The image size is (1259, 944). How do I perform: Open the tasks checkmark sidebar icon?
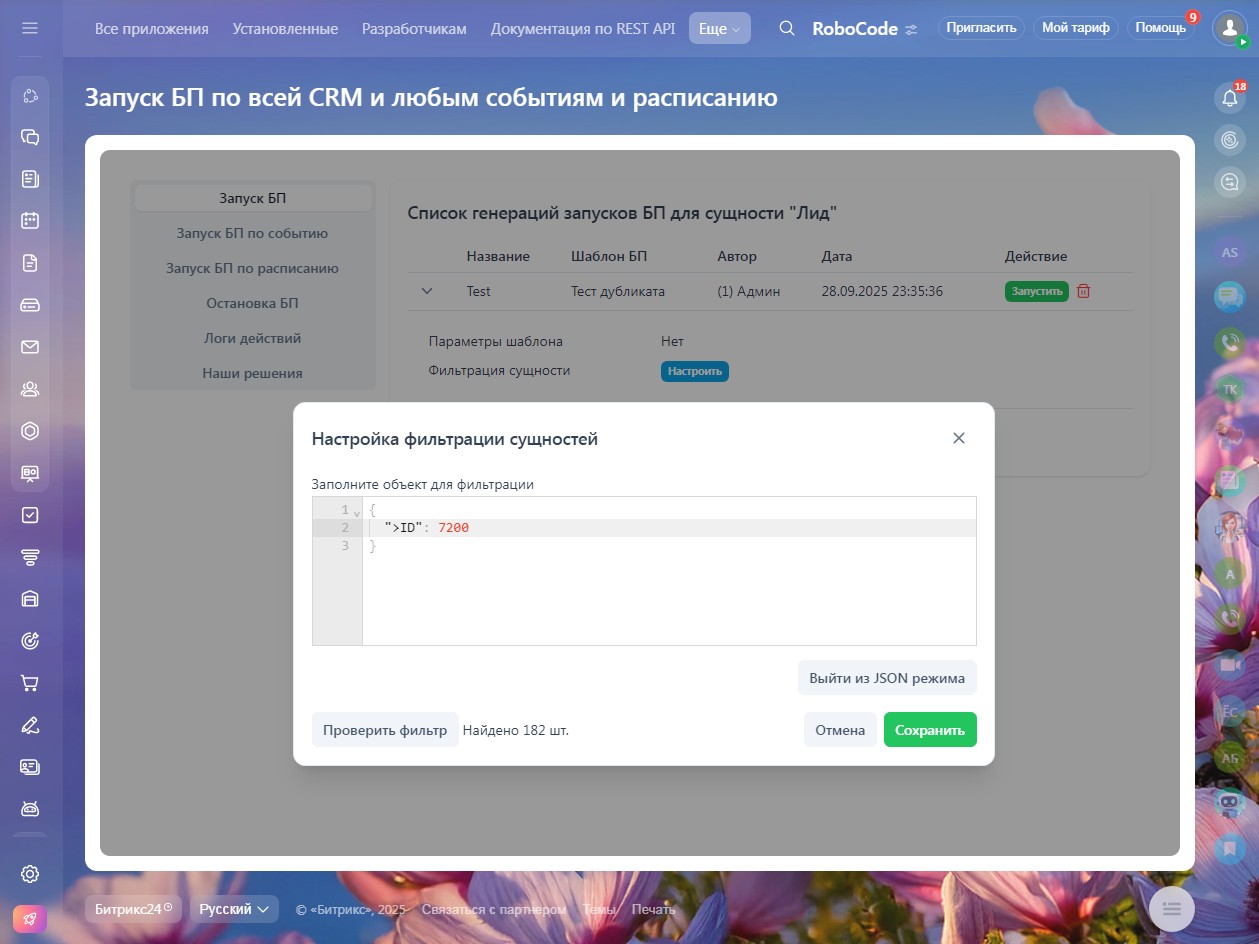click(30, 515)
